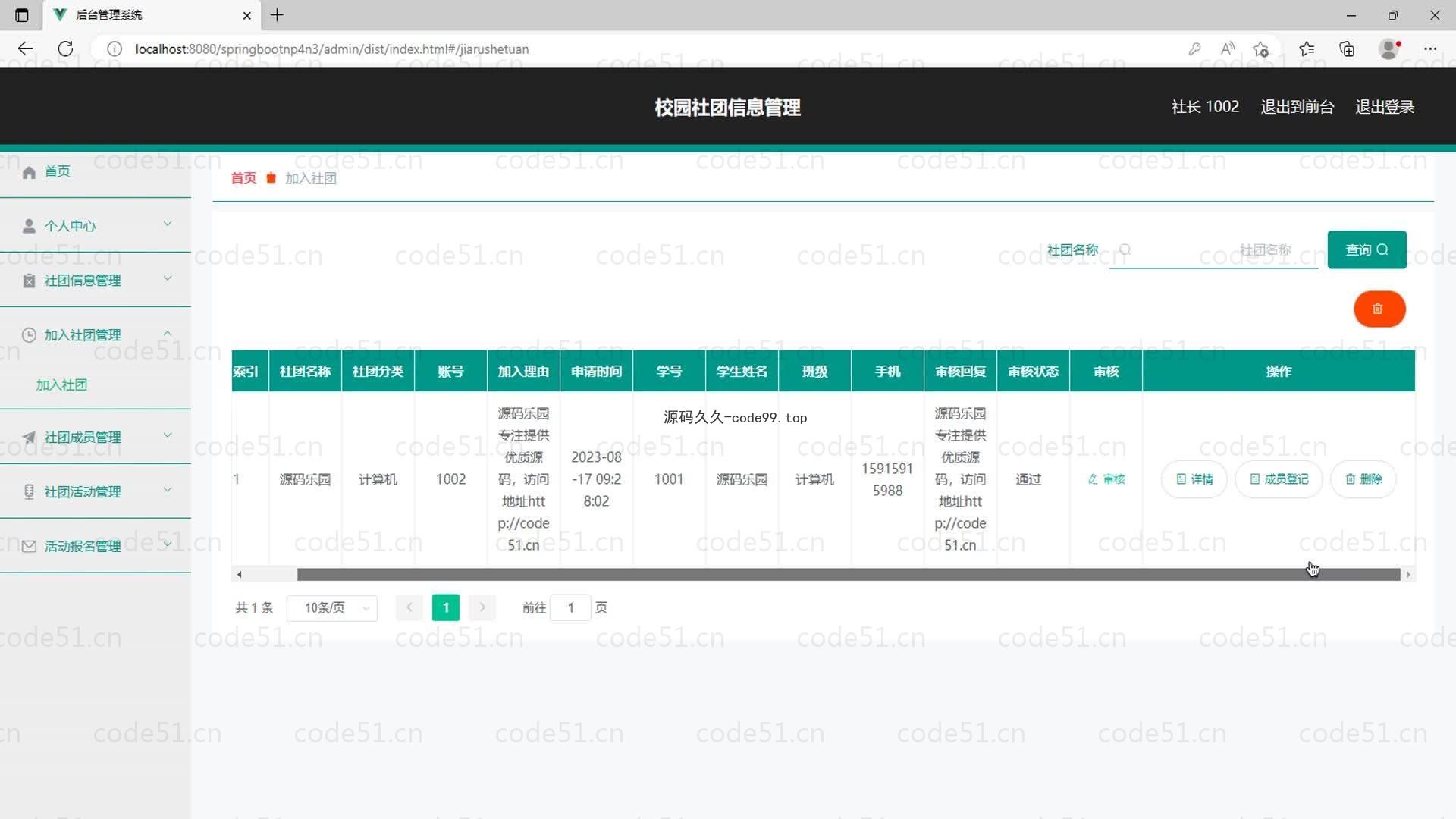Click the 学号 cell 1001

[x=669, y=479]
